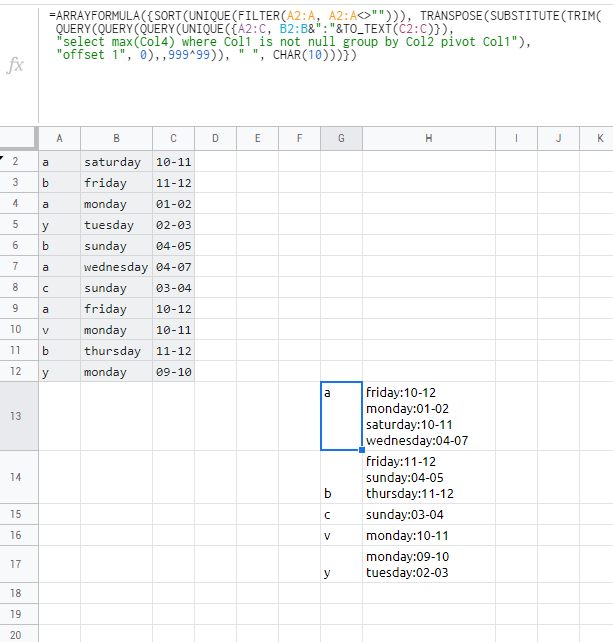Select column F header
The height and width of the screenshot is (642, 613).
coord(299,138)
